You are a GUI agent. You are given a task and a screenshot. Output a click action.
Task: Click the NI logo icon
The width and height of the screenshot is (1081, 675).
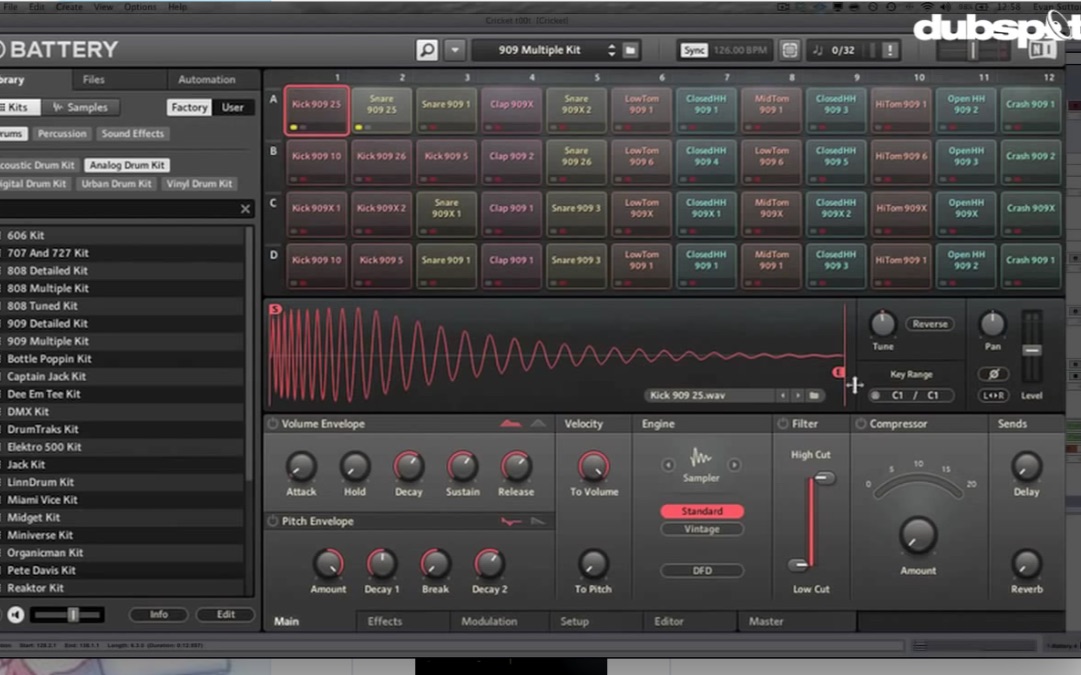[1042, 50]
